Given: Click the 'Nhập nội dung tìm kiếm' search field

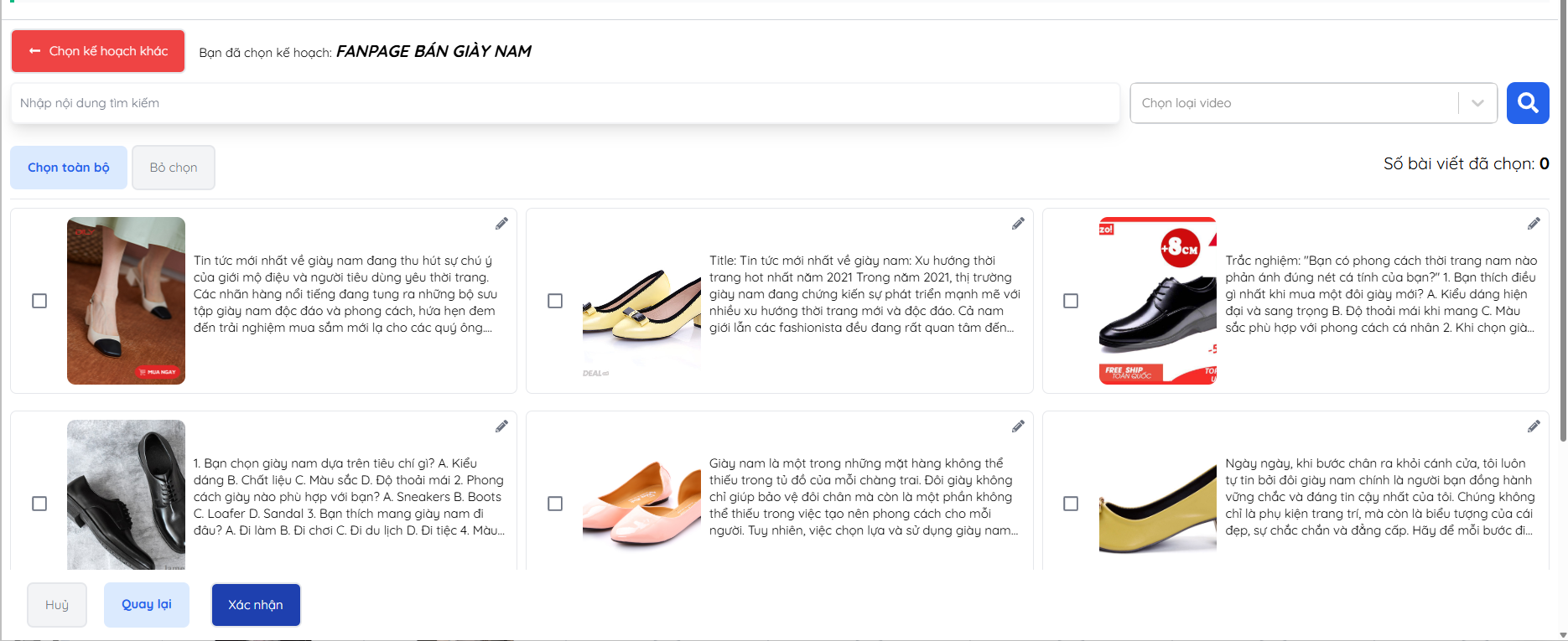Looking at the screenshot, I should pos(564,103).
